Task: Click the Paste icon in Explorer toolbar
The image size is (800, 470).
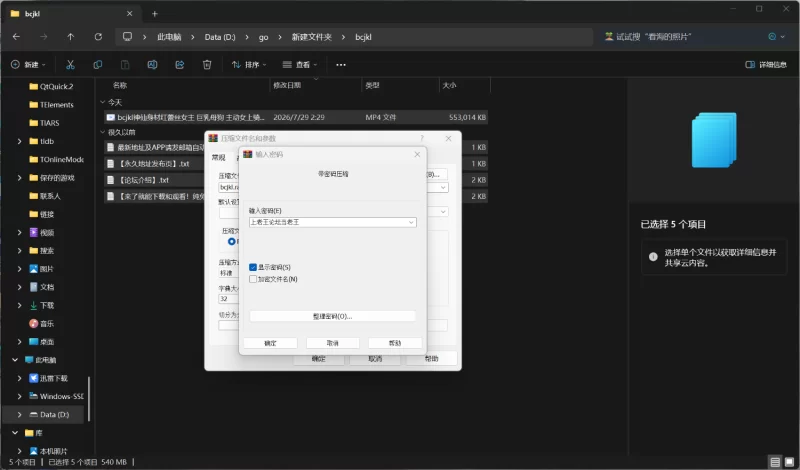Action: point(125,65)
